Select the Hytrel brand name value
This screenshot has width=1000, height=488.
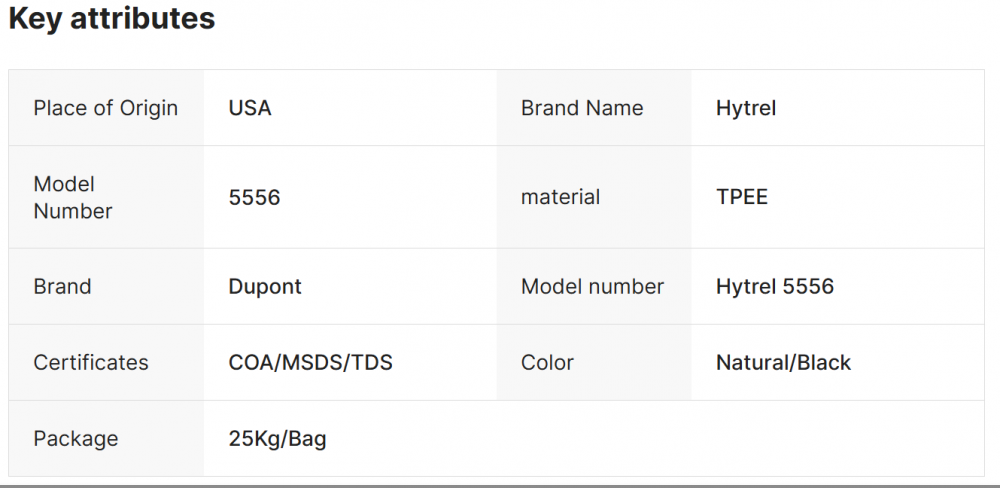pos(746,108)
